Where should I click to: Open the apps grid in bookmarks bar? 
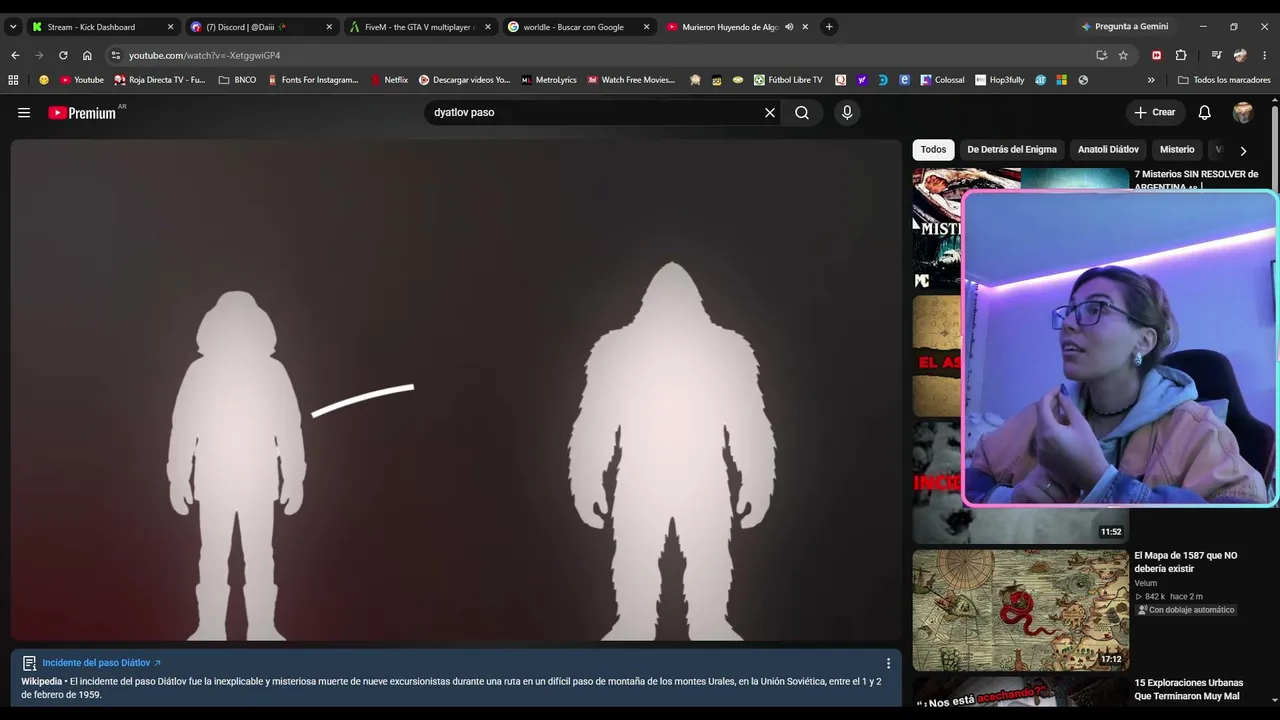pos(13,80)
